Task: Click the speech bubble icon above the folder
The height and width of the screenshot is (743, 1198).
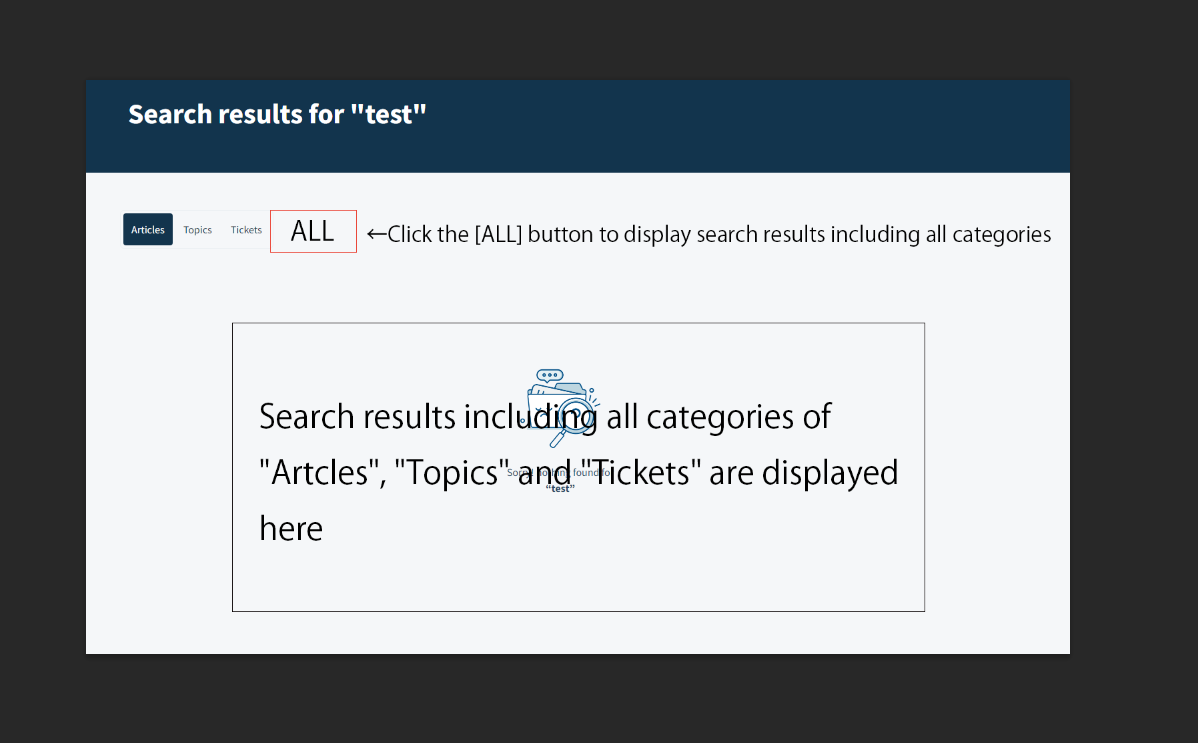Action: tap(549, 375)
